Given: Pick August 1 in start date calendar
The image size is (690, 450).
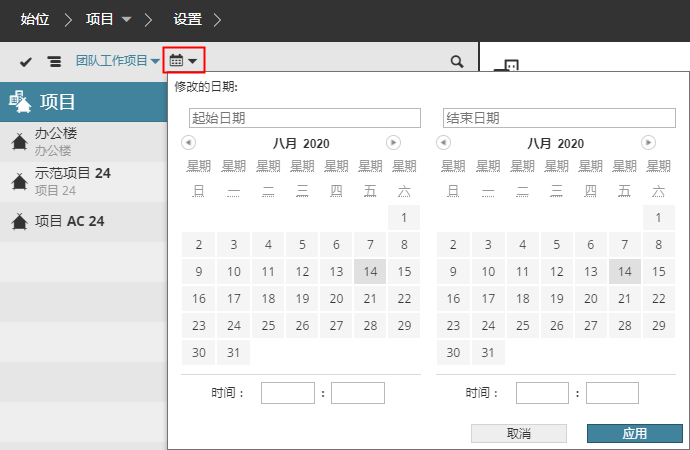Looking at the screenshot, I should pos(404,217).
